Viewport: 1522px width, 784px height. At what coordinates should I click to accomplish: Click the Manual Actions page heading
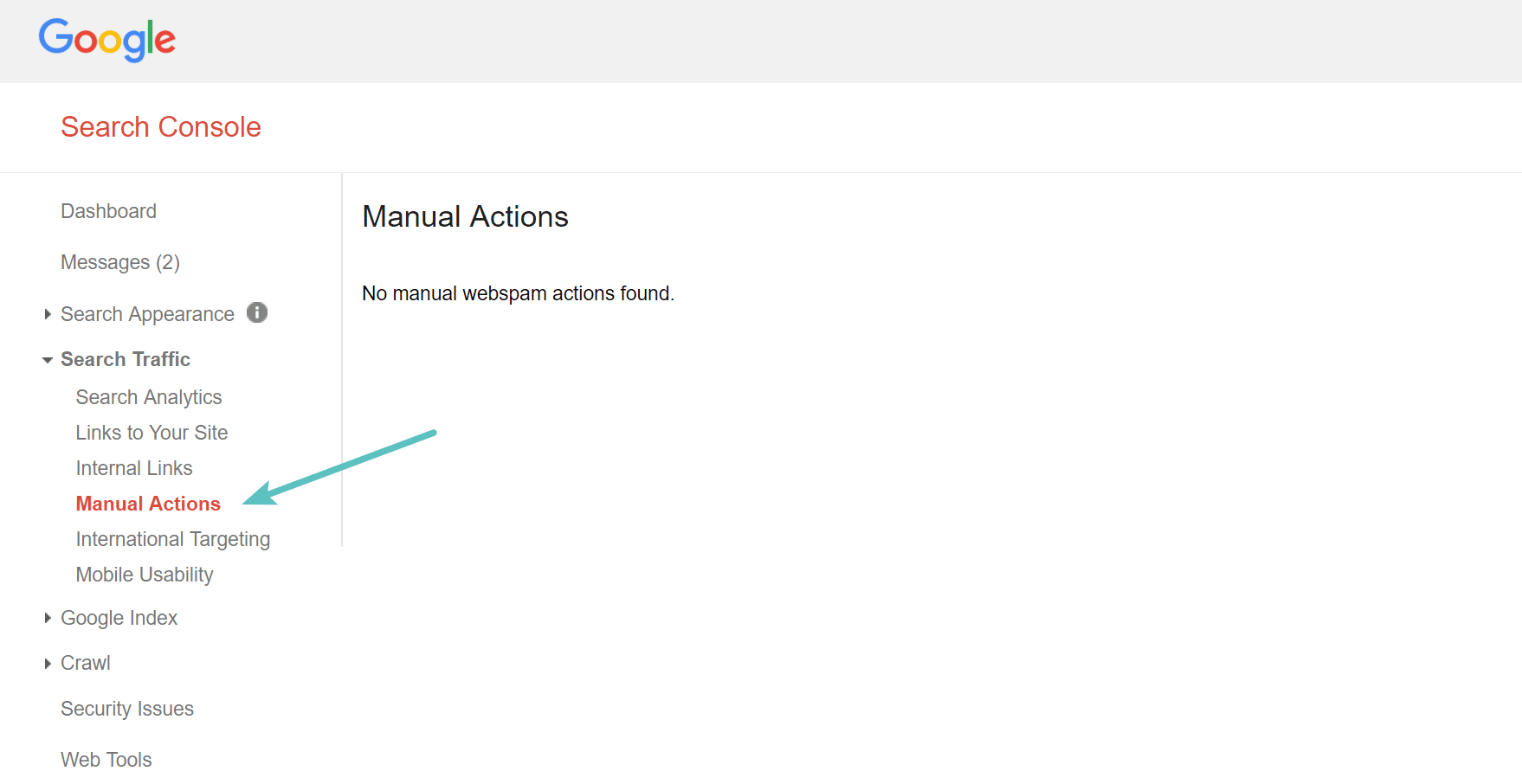465,216
